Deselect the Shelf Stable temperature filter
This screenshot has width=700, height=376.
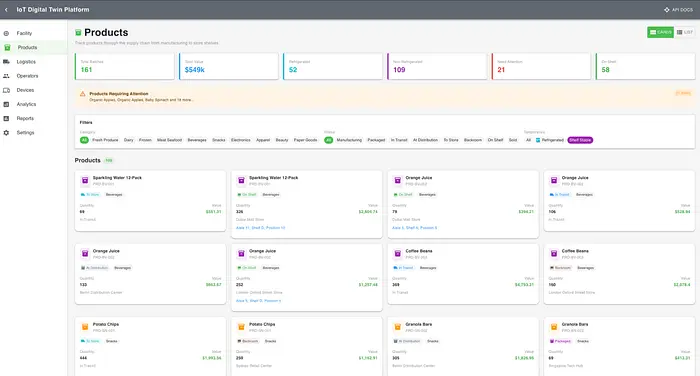coord(580,140)
